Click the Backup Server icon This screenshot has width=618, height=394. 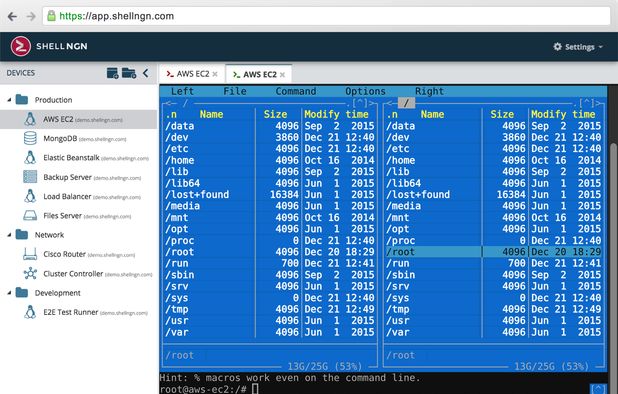(30, 177)
